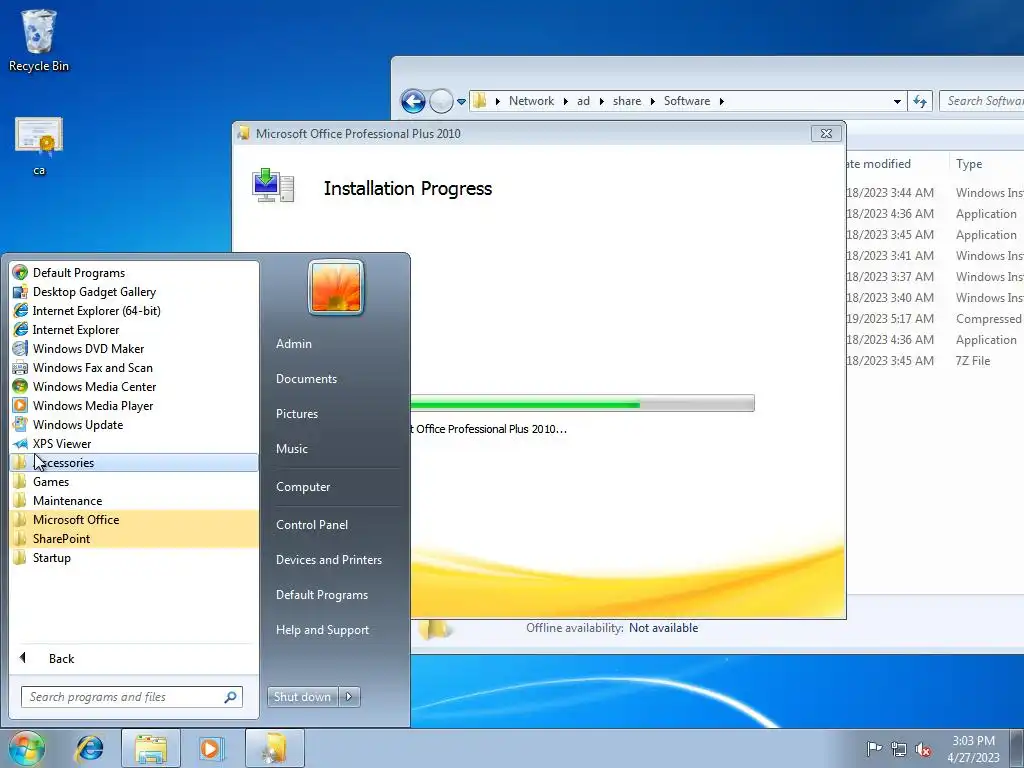Select the row with type Compressed
Image resolution: width=1024 pixels, height=768 pixels.
pyautogui.click(x=935, y=319)
